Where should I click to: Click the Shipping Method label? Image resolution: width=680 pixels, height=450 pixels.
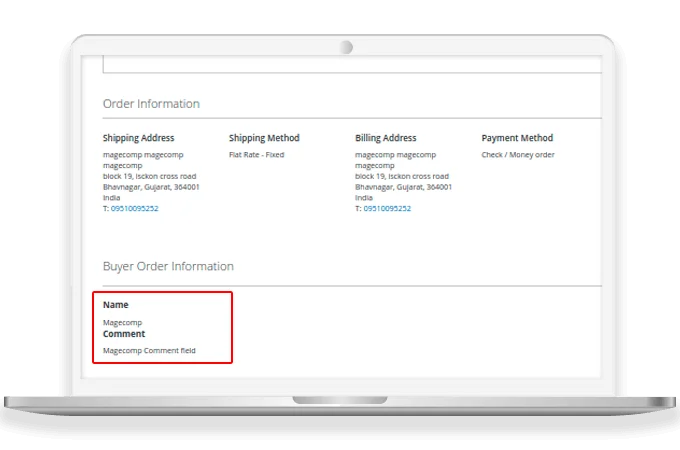264,138
